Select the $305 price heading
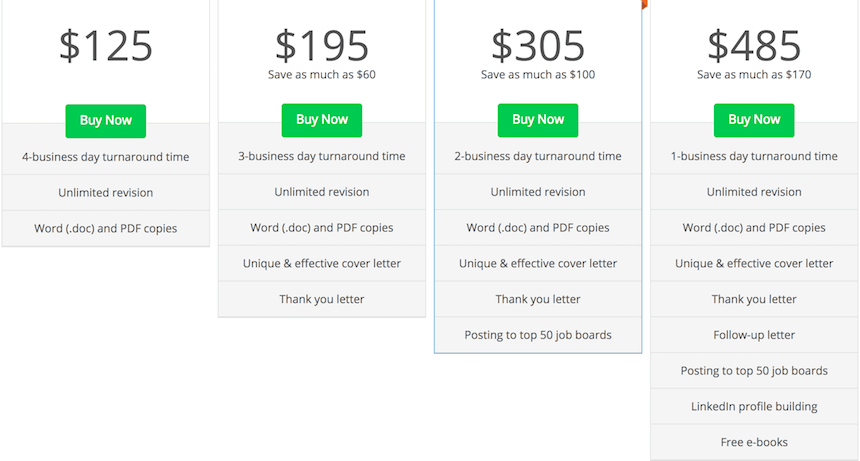860x461 pixels. coord(538,44)
